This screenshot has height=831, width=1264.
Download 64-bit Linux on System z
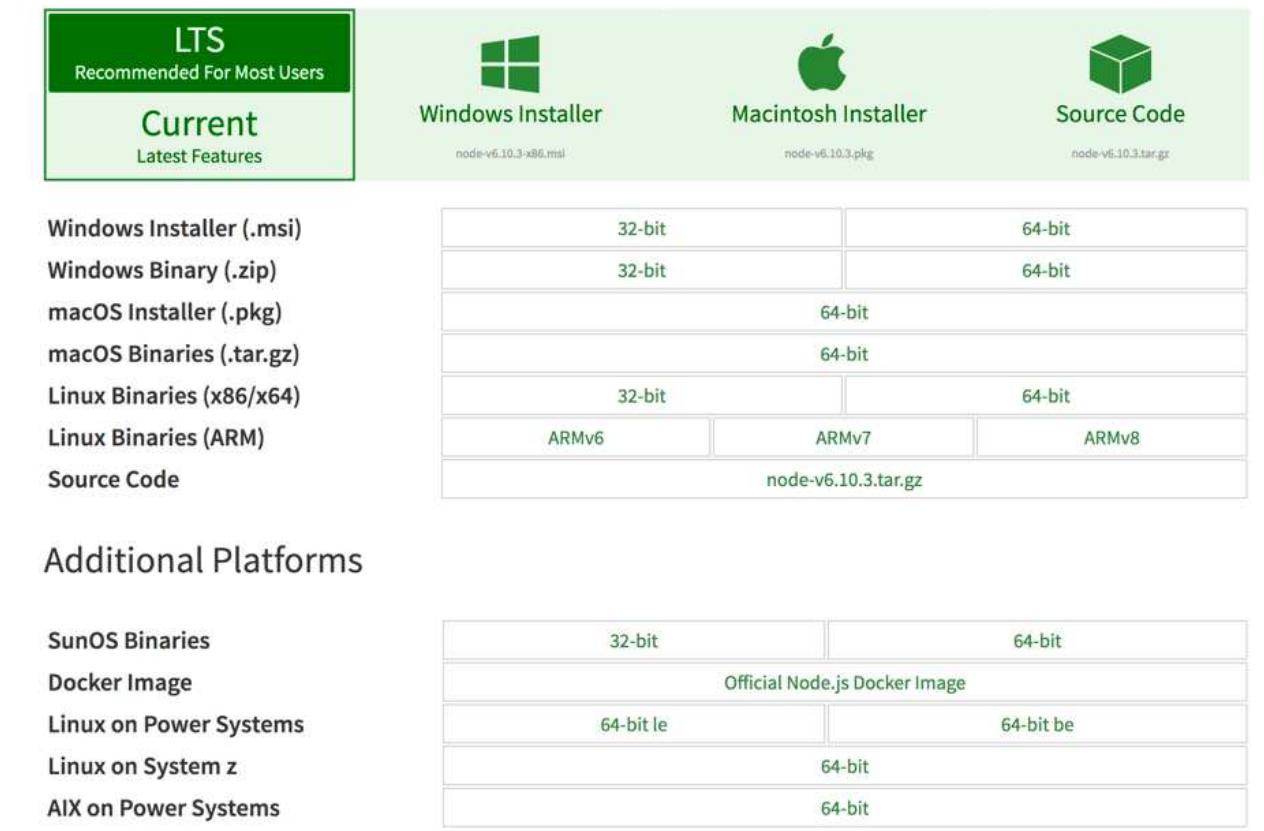pos(845,767)
